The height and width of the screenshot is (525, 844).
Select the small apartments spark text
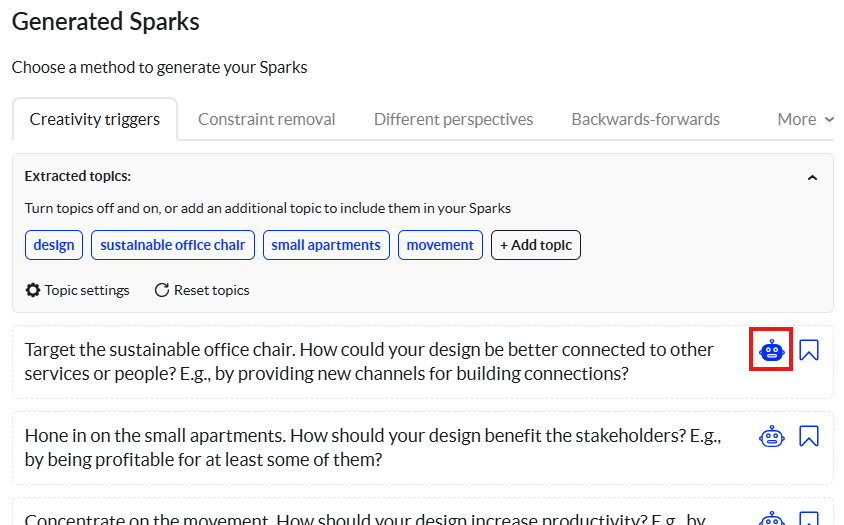pyautogui.click(x=369, y=447)
